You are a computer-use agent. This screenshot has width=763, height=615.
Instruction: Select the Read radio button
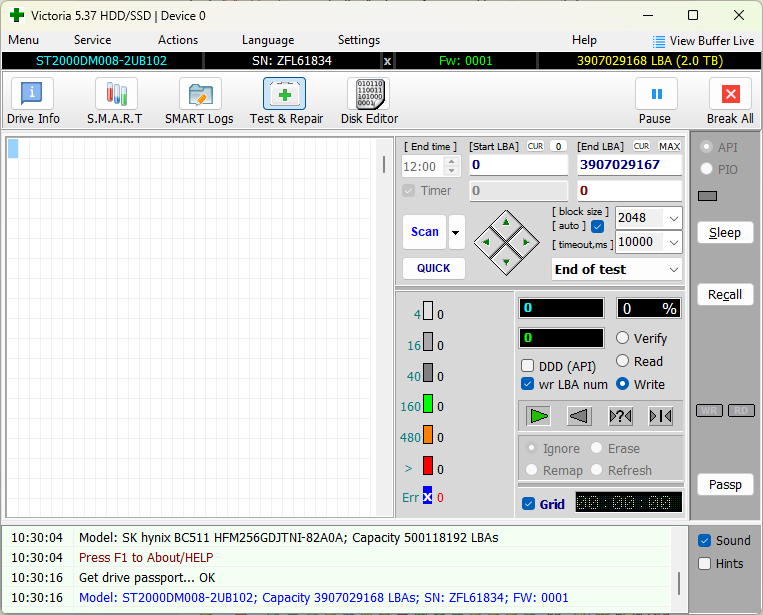(622, 361)
